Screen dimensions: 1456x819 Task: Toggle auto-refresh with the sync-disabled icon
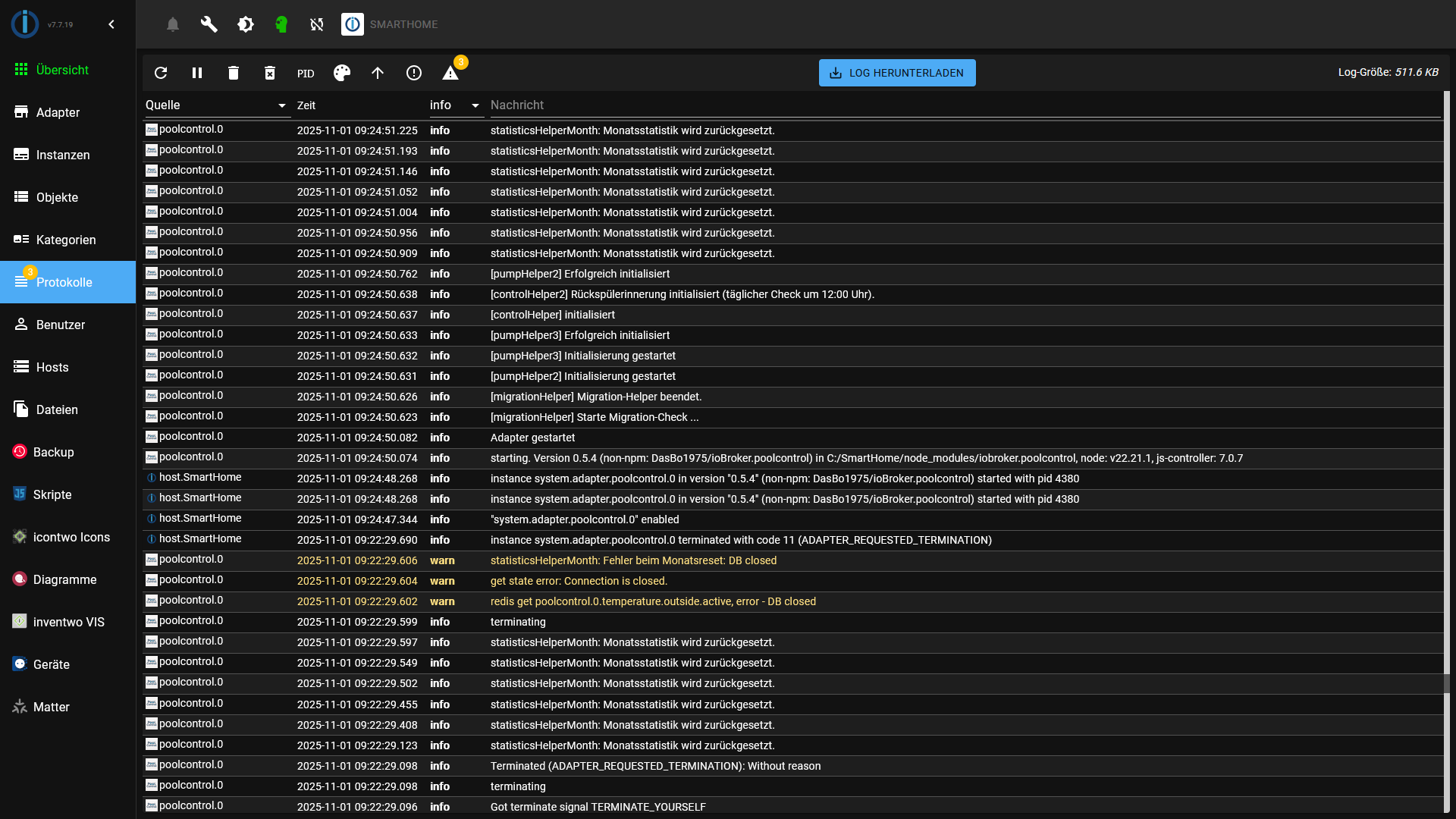(x=316, y=24)
